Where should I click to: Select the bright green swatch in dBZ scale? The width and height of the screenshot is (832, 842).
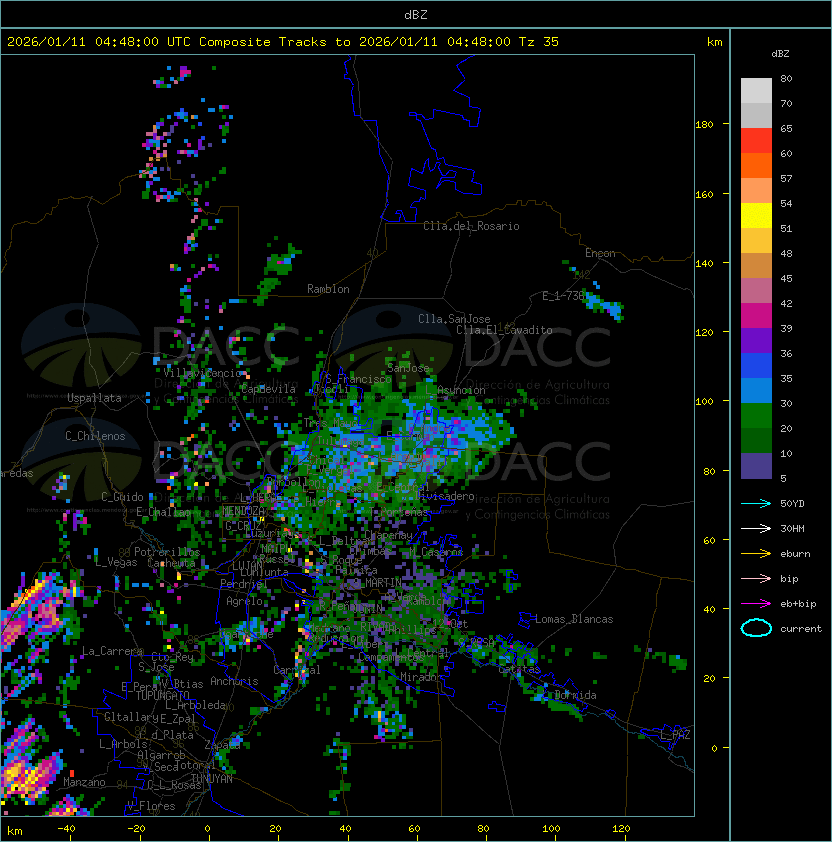tap(756, 416)
